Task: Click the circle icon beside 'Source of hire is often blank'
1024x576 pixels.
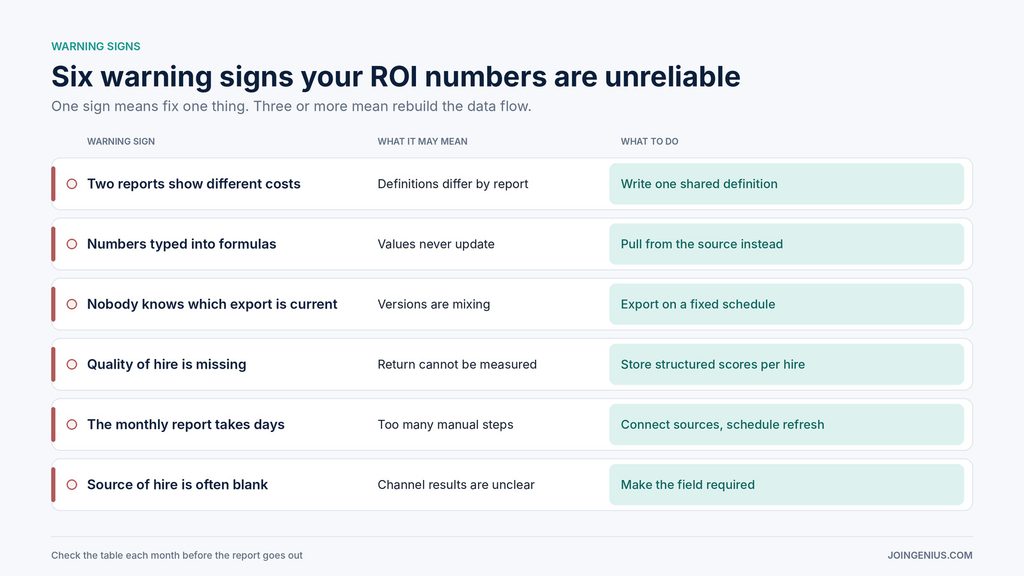Action: click(72, 485)
